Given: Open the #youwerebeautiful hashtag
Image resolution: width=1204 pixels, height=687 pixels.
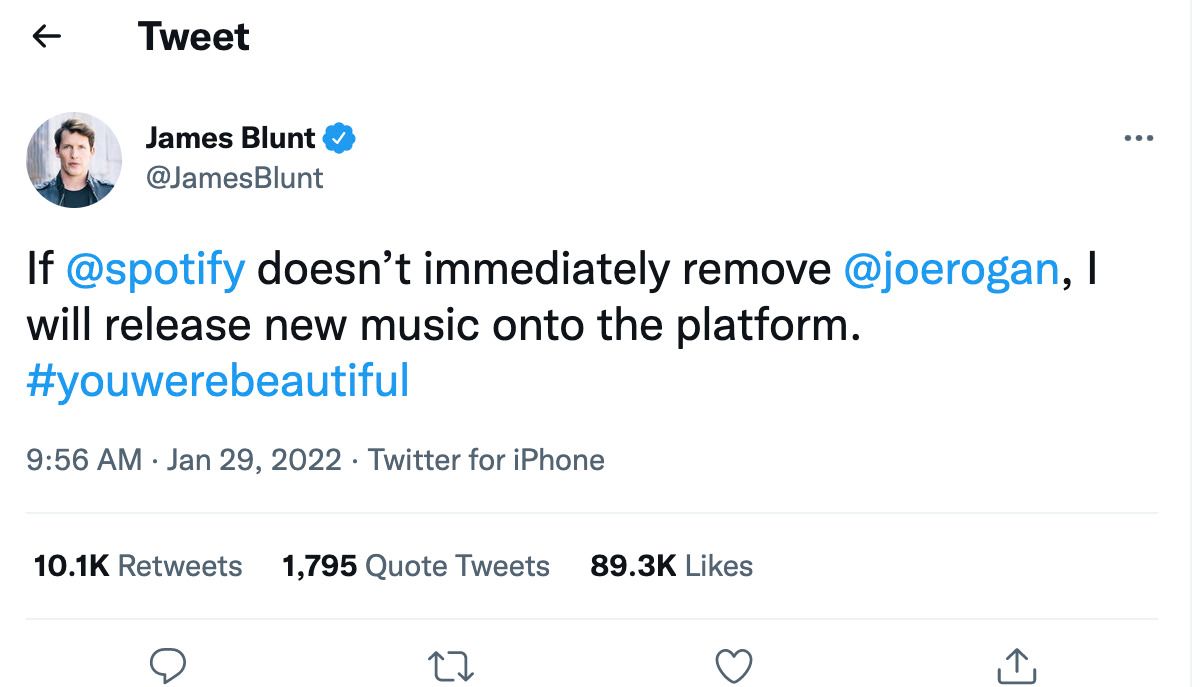Looking at the screenshot, I should click(x=218, y=381).
